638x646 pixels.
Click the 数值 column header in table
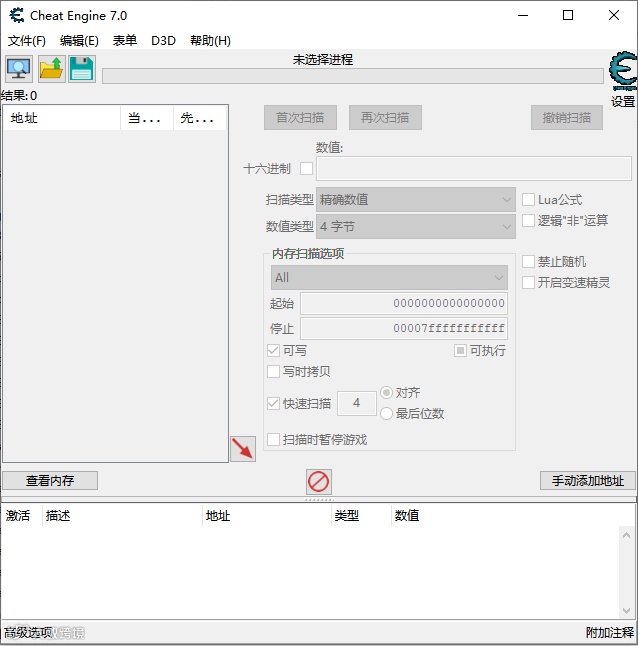[x=407, y=515]
